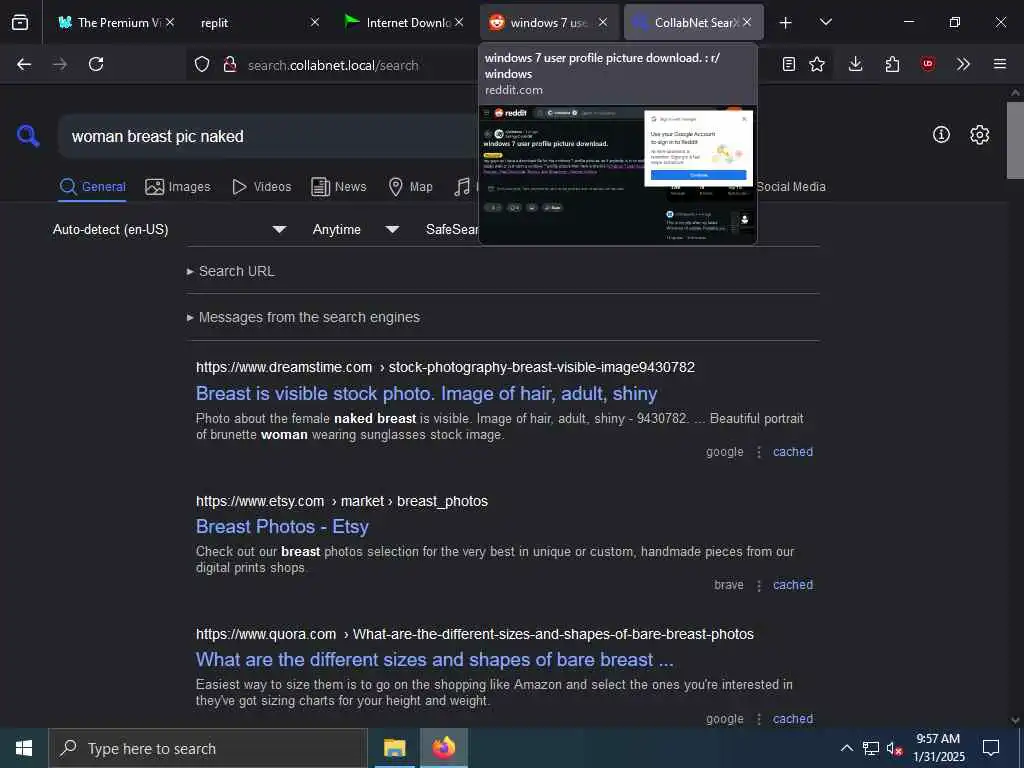
Task: Click the muted volume tray icon
Action: (x=894, y=748)
